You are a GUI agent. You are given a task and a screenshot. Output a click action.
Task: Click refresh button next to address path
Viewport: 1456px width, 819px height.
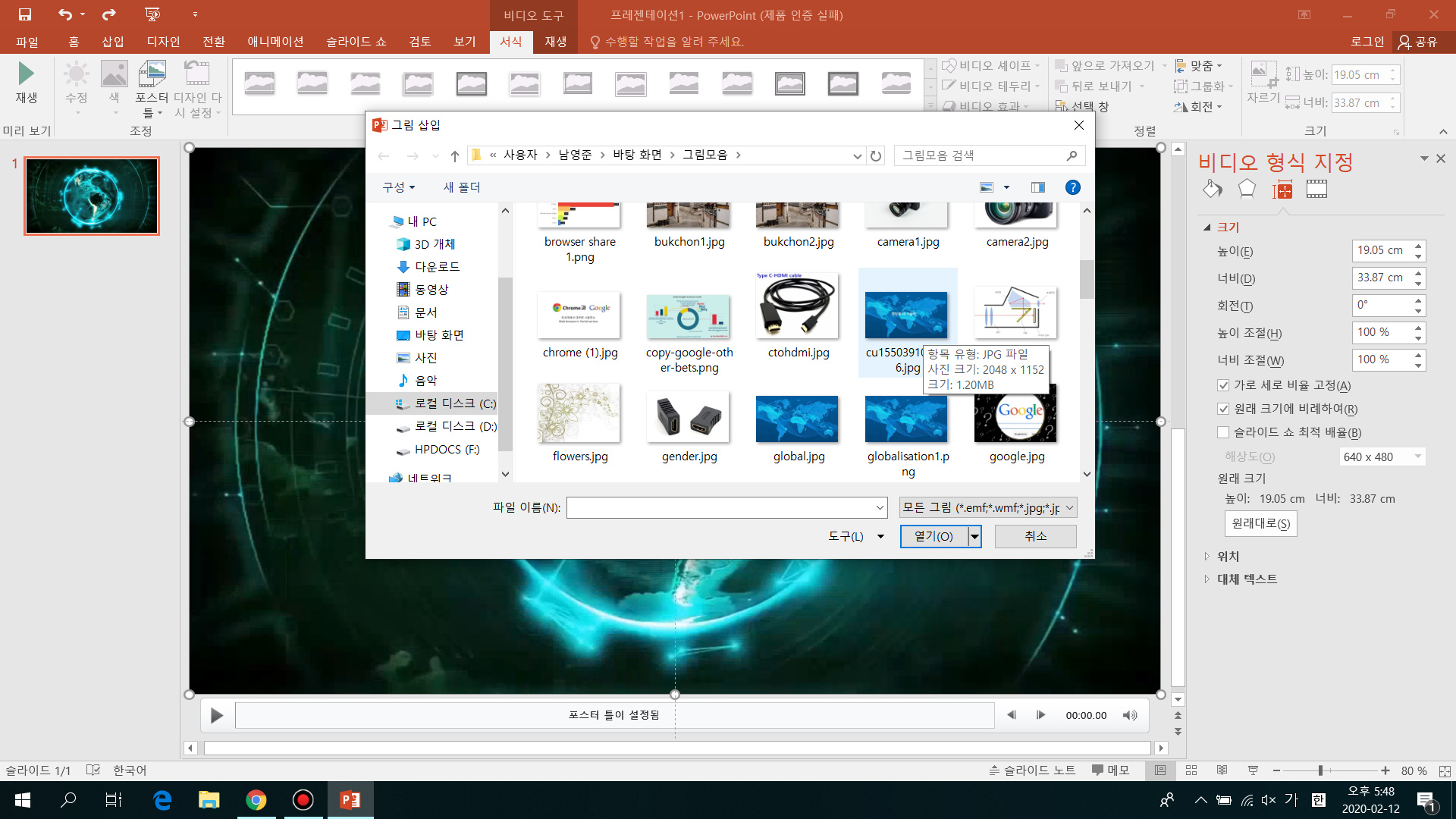click(x=876, y=155)
